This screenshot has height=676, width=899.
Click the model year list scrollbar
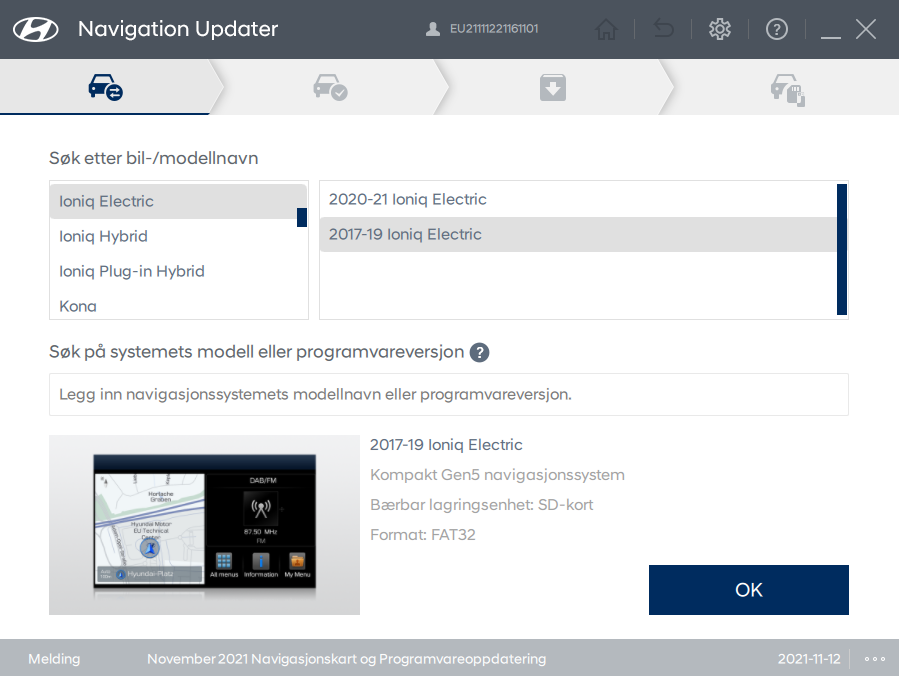(x=842, y=249)
